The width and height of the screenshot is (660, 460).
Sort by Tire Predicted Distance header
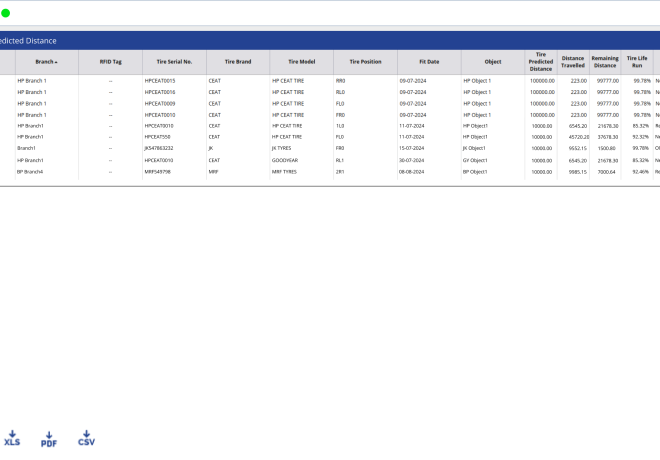[x=540, y=61]
